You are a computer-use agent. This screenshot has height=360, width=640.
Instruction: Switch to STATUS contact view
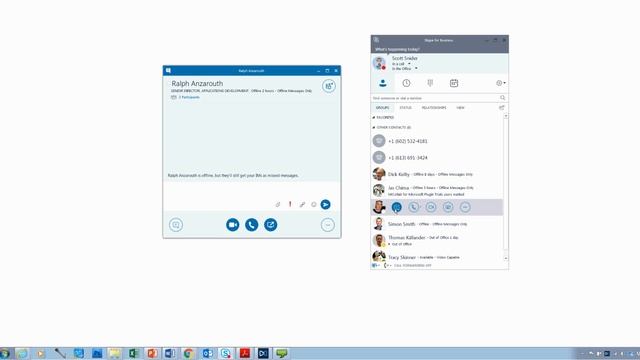click(x=405, y=108)
